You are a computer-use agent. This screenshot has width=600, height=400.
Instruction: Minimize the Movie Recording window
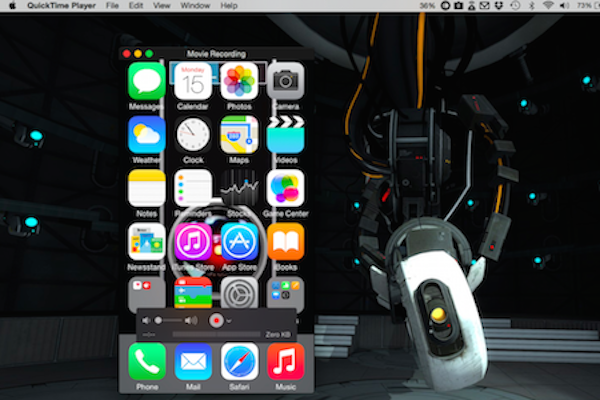138,54
